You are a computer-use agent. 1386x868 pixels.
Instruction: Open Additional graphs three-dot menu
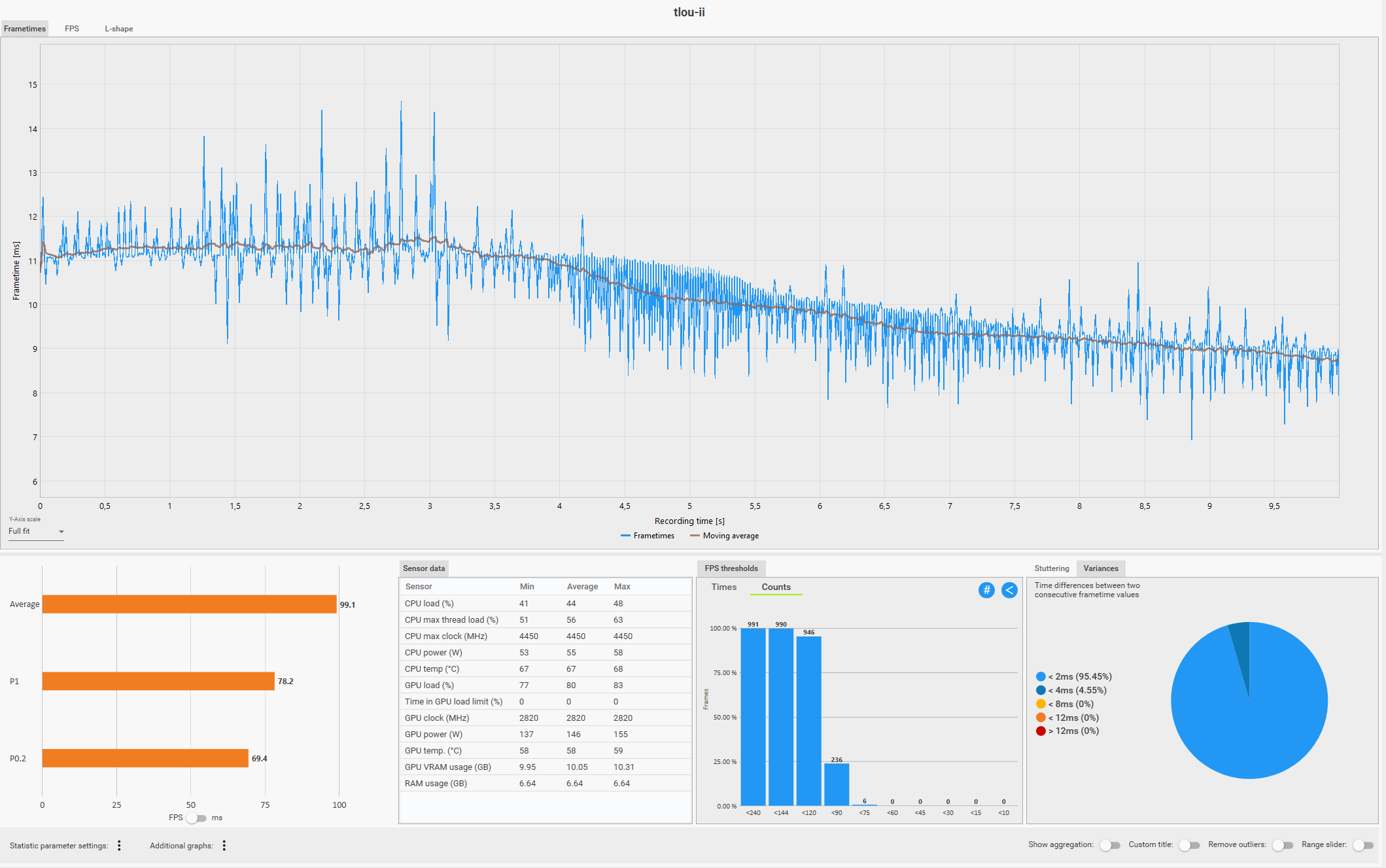(x=224, y=845)
